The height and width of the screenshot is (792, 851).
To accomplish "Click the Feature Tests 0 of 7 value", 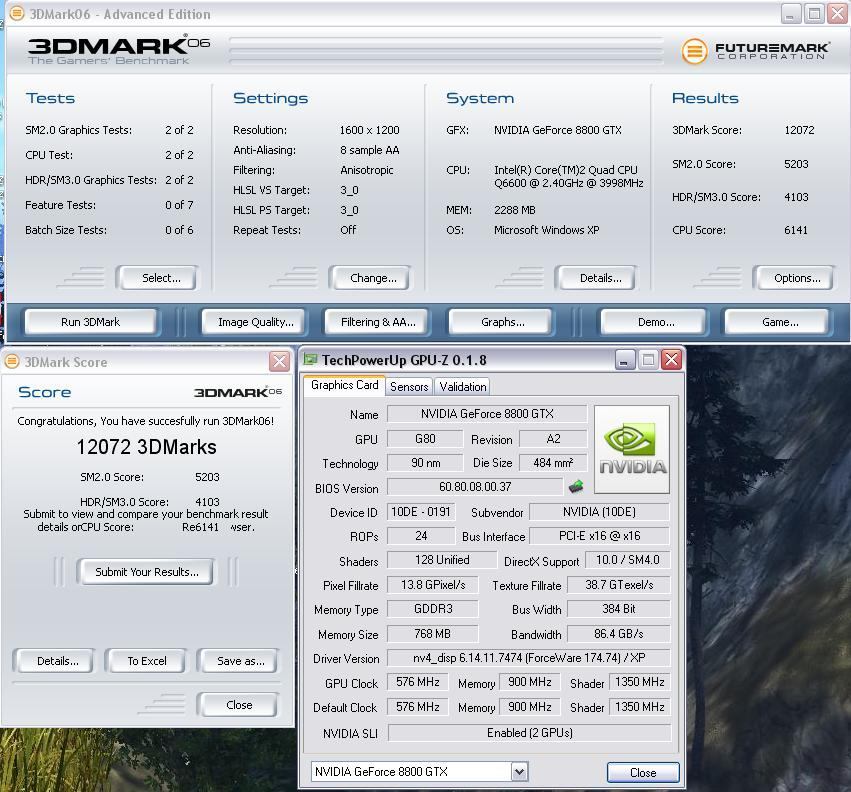I will tap(179, 205).
